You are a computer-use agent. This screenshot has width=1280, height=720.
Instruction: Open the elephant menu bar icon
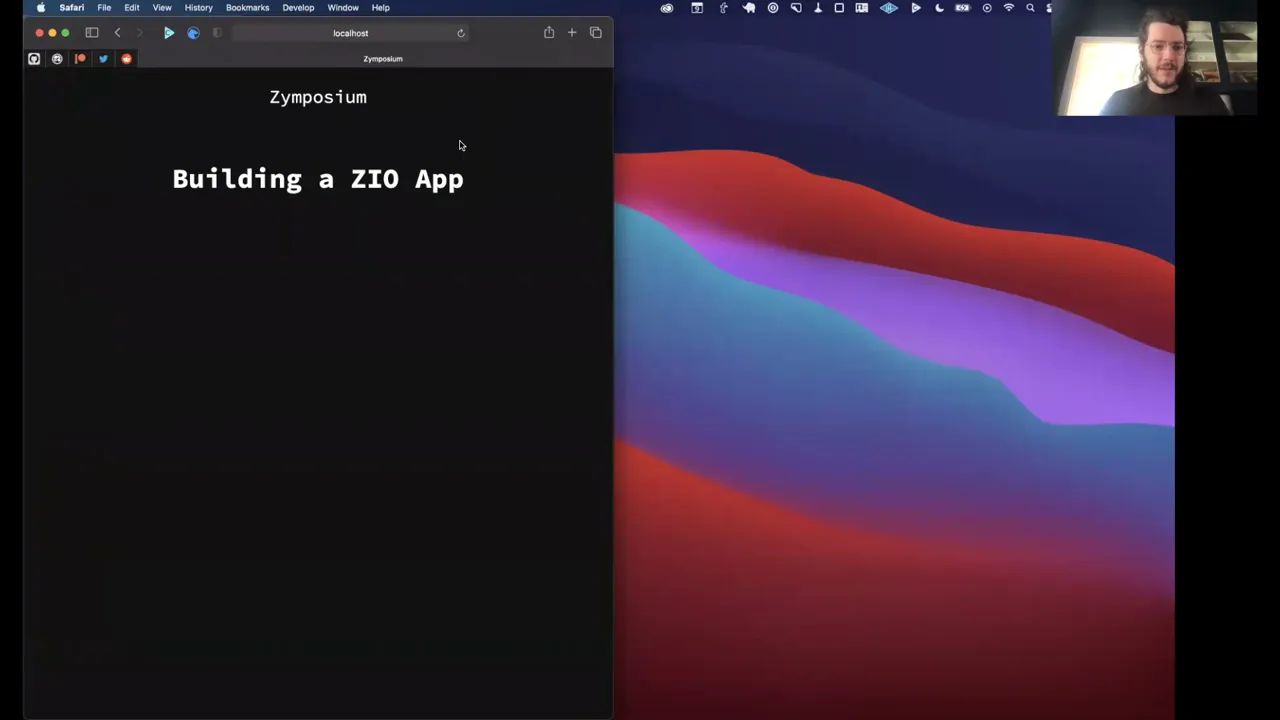click(749, 8)
